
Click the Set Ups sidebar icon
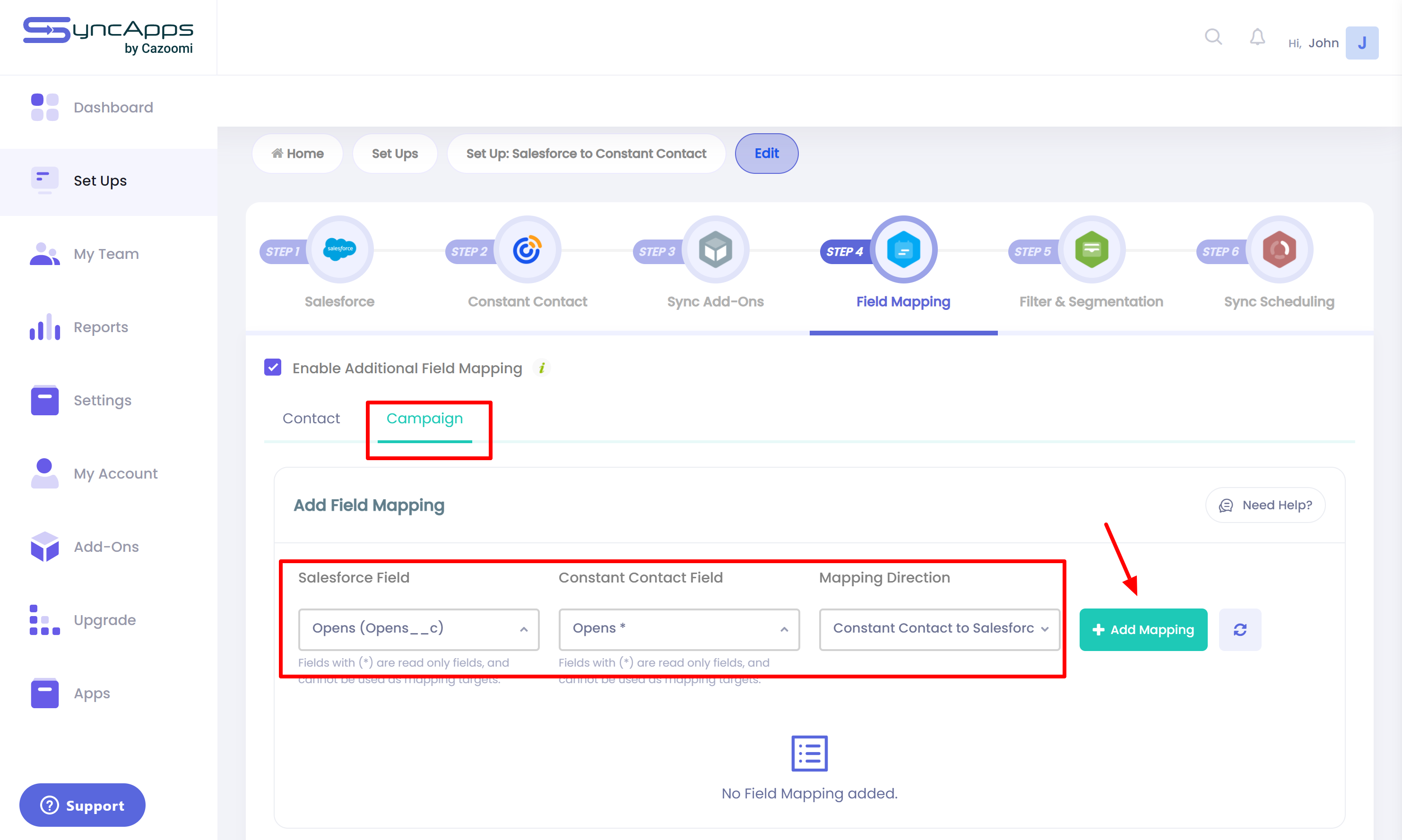point(45,180)
